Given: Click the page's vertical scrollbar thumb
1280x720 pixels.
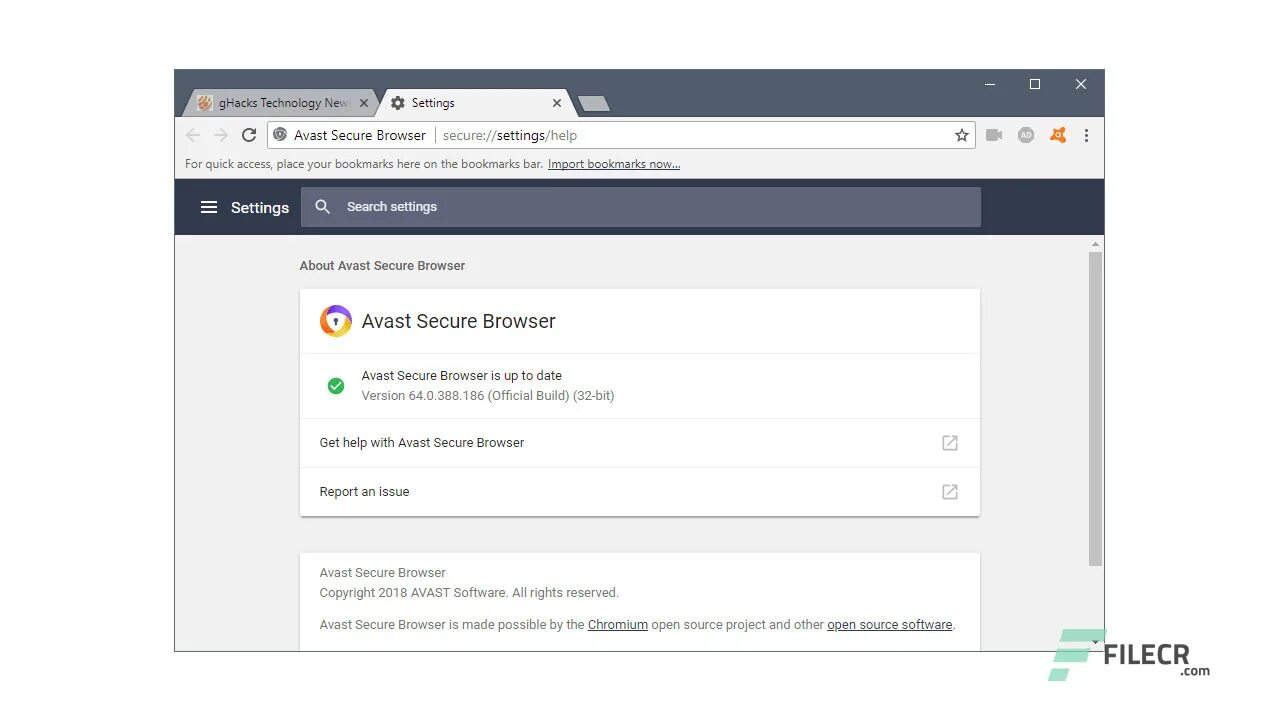Looking at the screenshot, I should click(x=1095, y=408).
